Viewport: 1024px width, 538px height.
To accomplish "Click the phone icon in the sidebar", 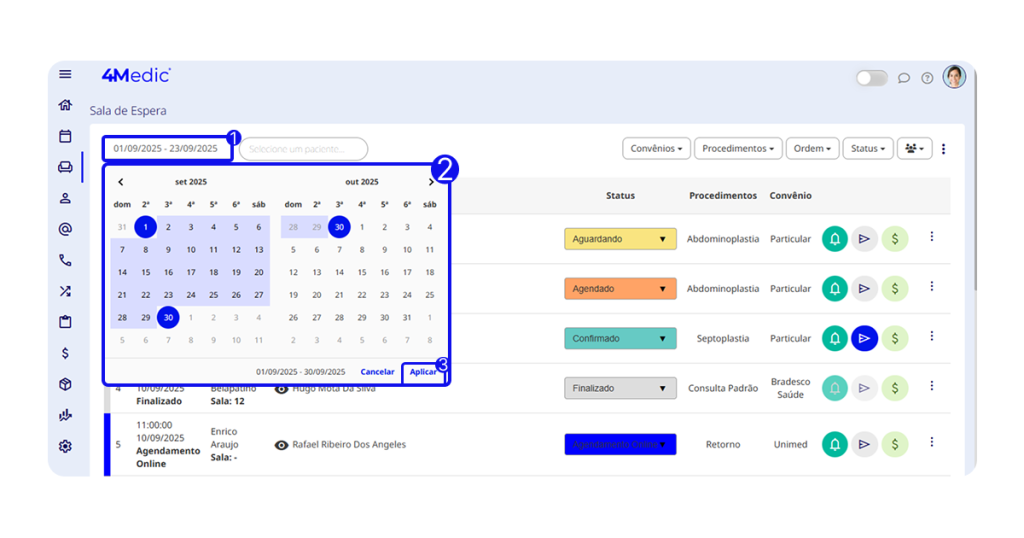I will click(65, 260).
